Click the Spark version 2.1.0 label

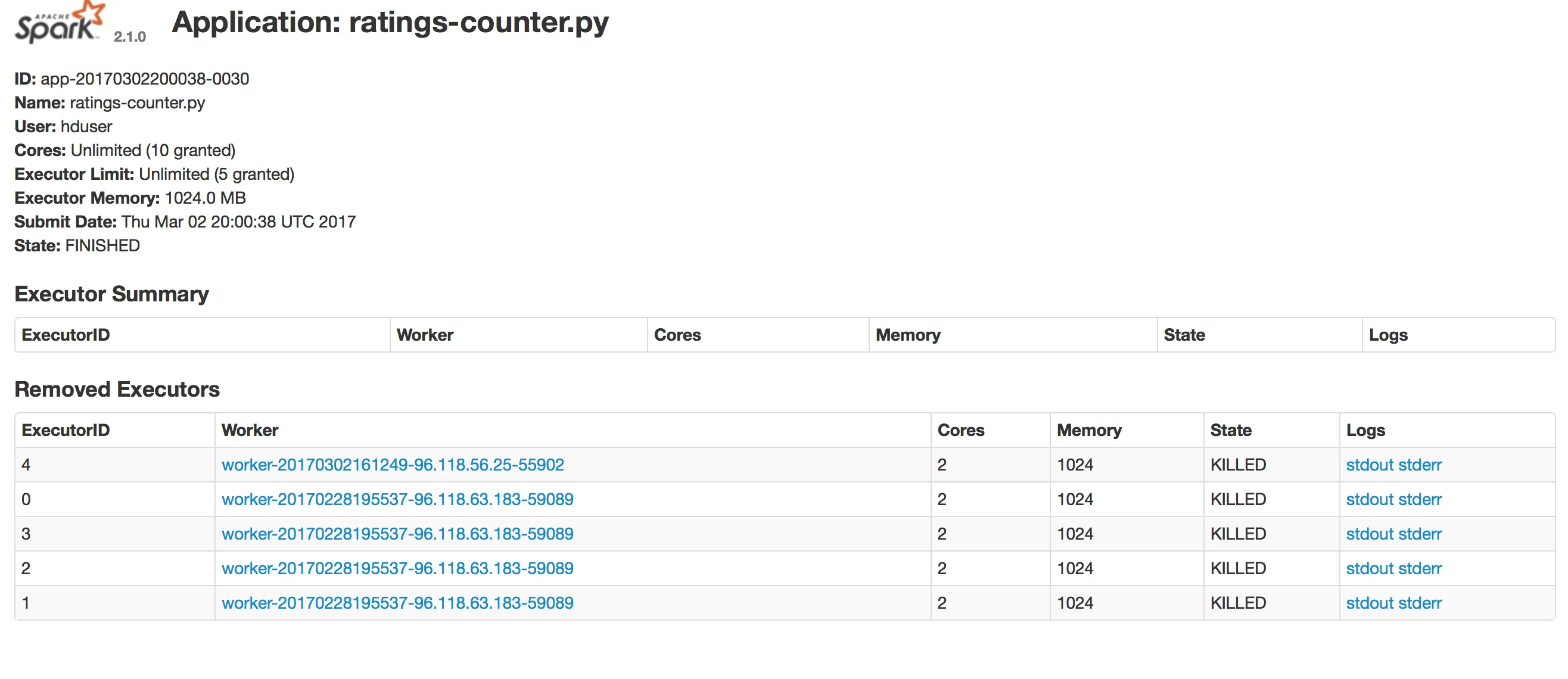pos(130,36)
